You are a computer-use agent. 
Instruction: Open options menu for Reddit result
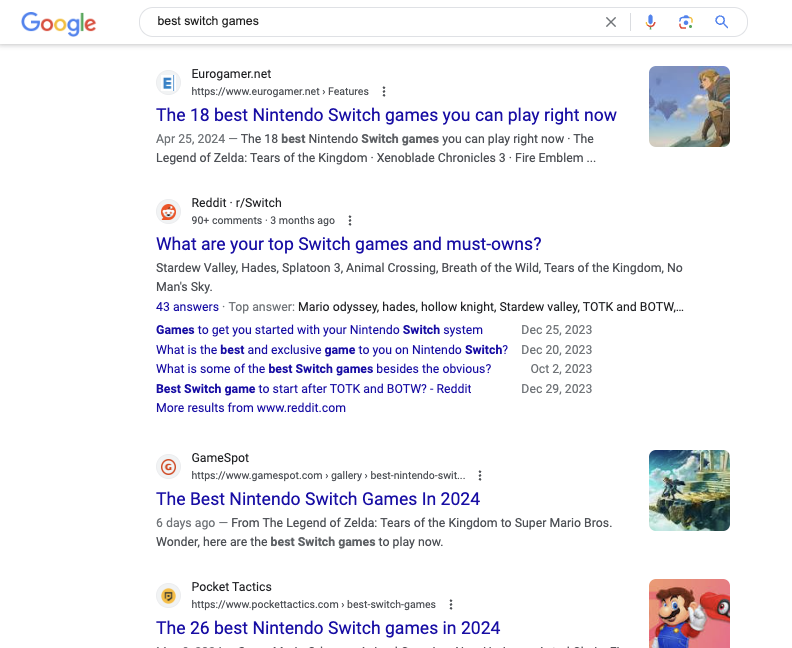350,220
